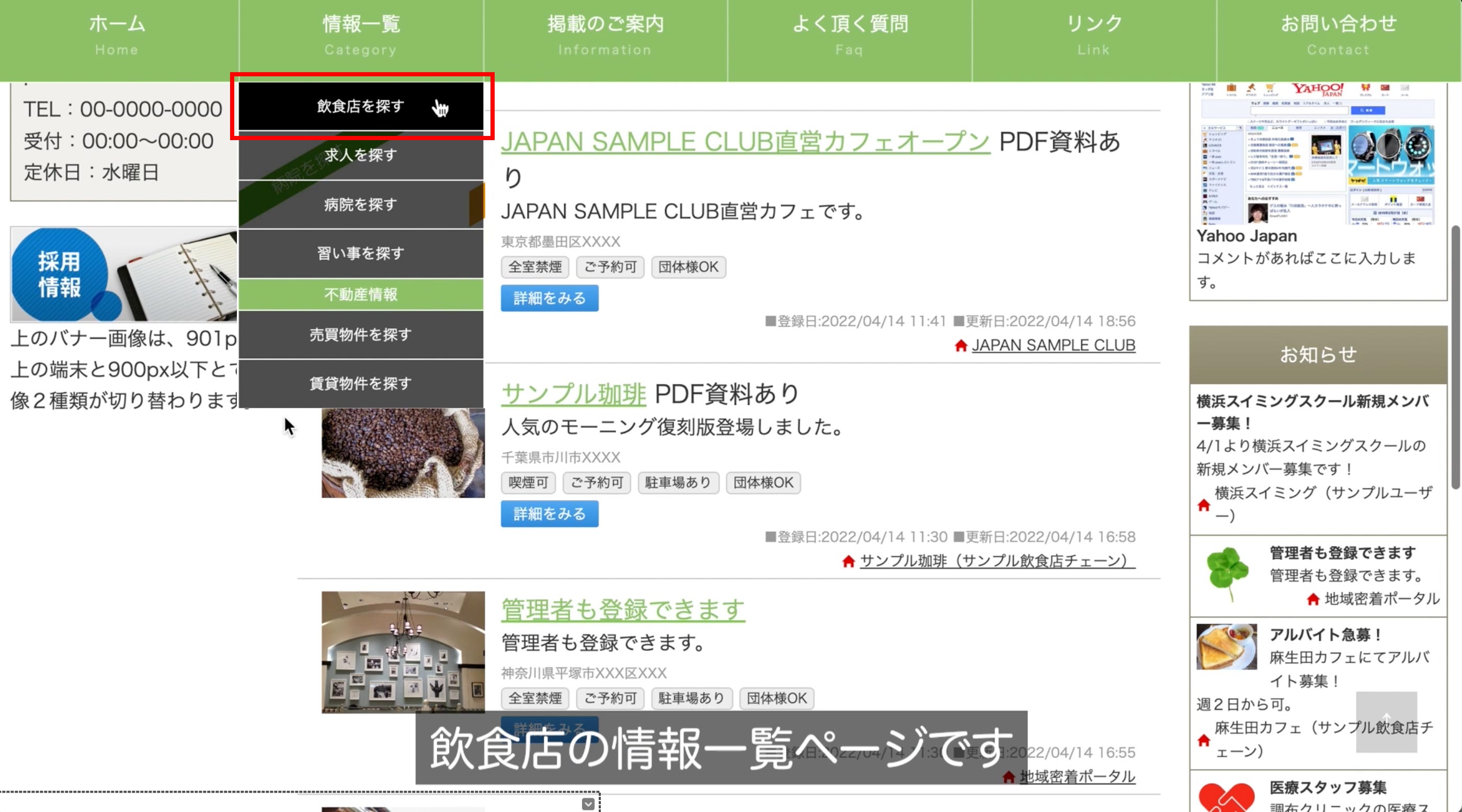1462x812 pixels.
Task: Choose 求人を探す in the category submenu
Action: click(x=361, y=155)
